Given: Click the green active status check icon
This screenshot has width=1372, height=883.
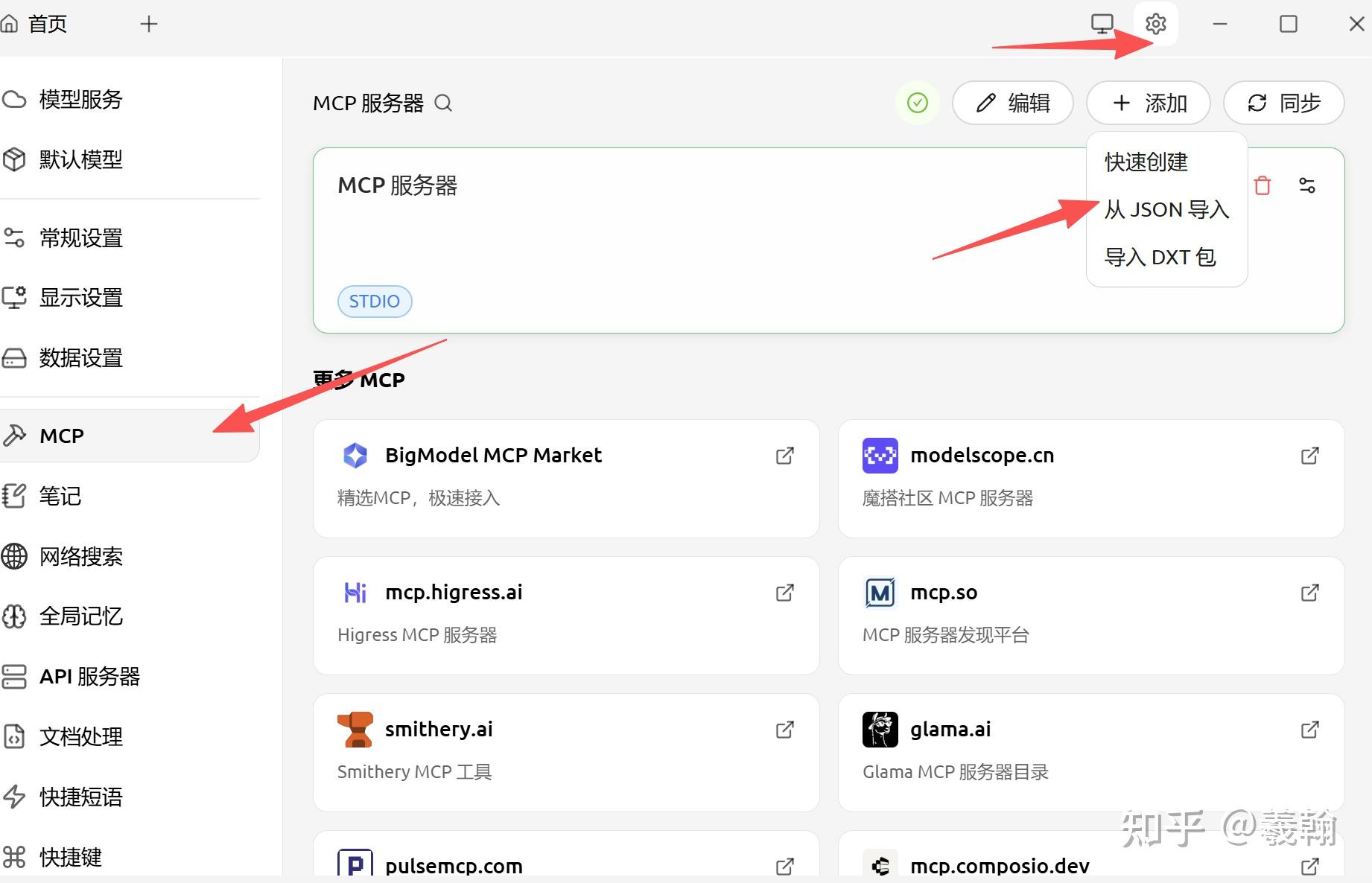Looking at the screenshot, I should [918, 103].
